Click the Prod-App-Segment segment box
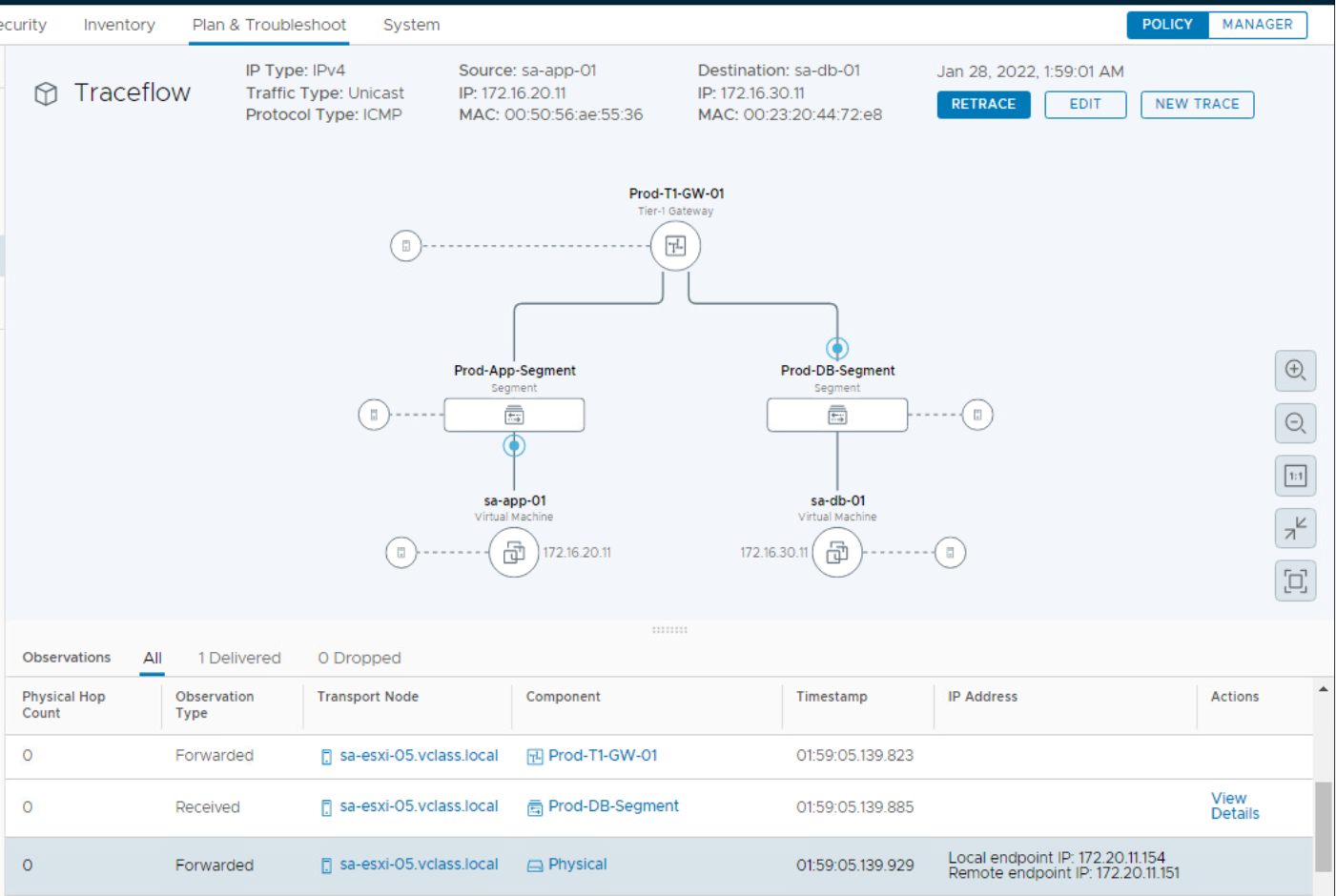This screenshot has width=1336, height=896. point(514,415)
